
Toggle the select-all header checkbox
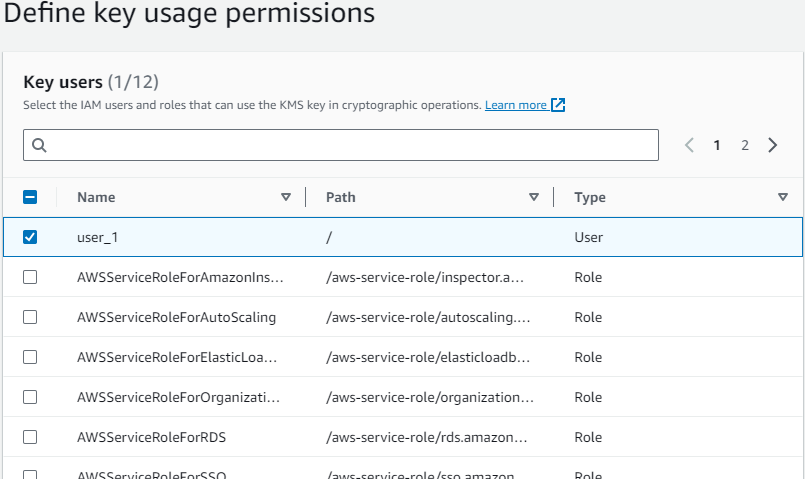pos(30,198)
